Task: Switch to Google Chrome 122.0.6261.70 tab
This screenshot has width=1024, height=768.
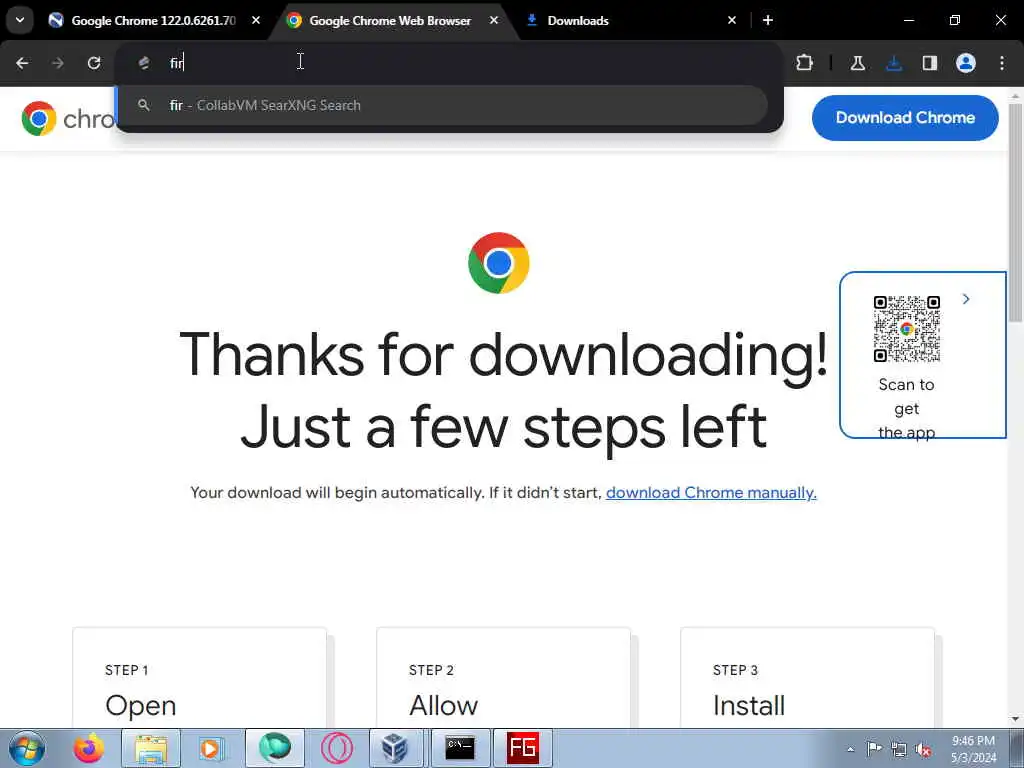Action: 153,20
